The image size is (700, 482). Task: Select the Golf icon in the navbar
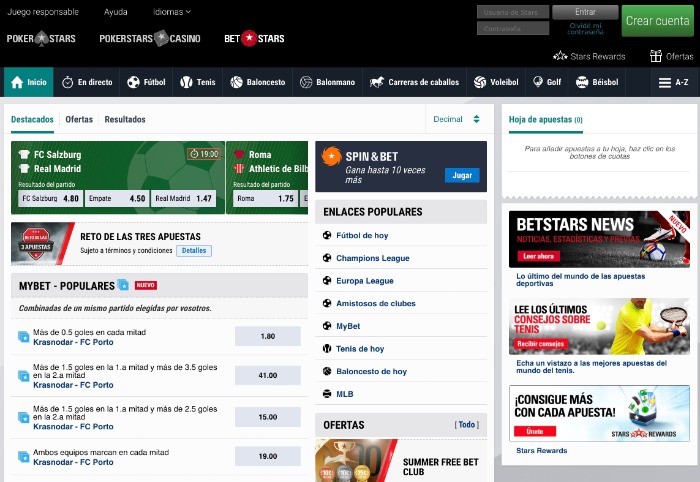coord(538,82)
